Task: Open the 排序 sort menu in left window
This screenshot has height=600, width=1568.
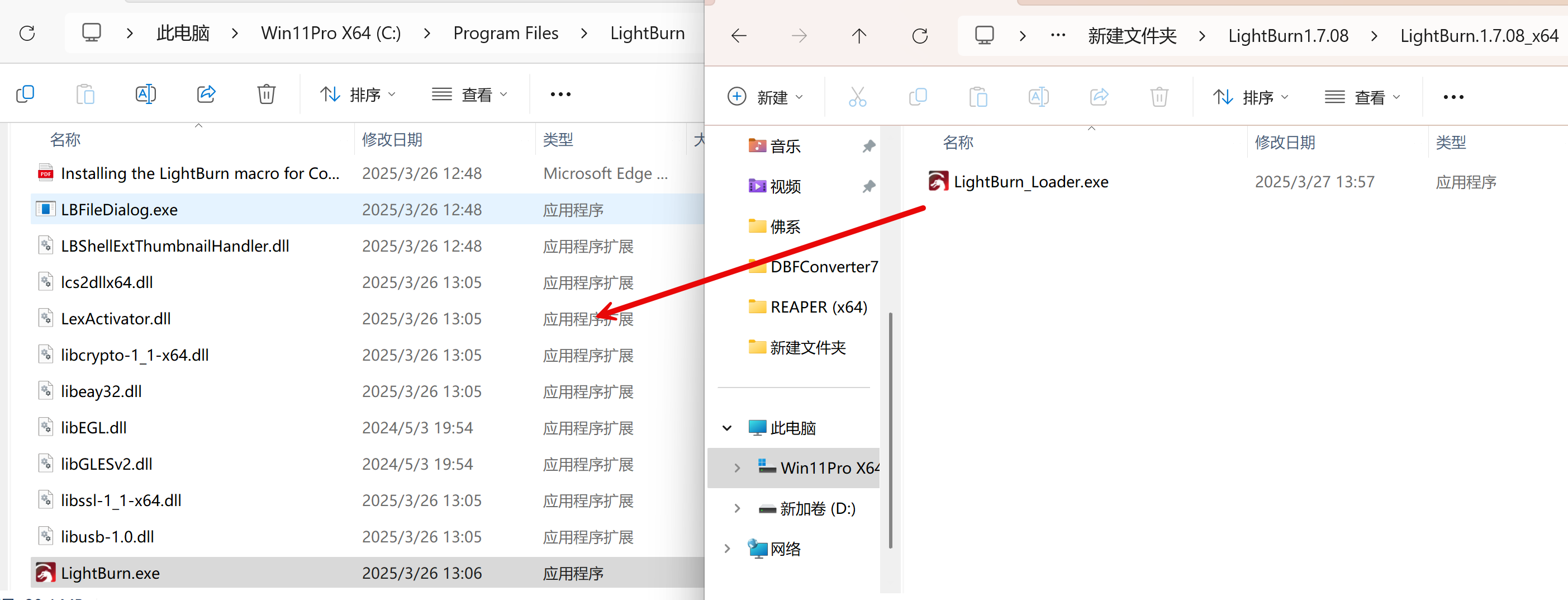Action: (x=358, y=95)
